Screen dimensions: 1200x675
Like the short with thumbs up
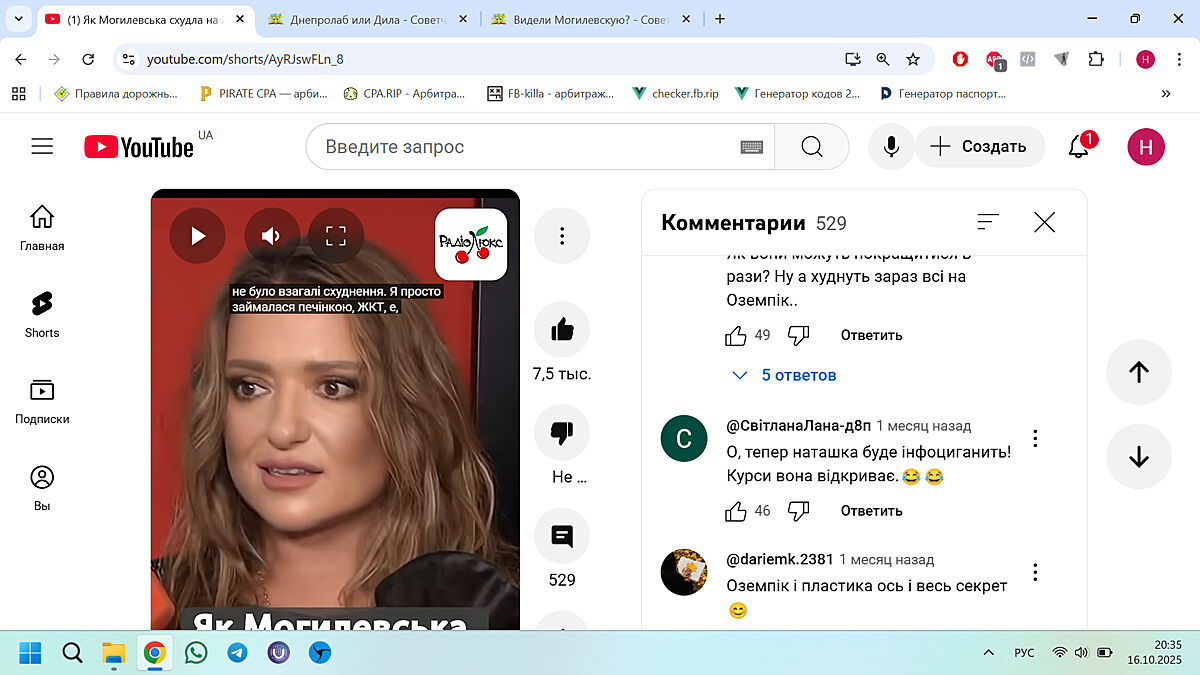[562, 329]
